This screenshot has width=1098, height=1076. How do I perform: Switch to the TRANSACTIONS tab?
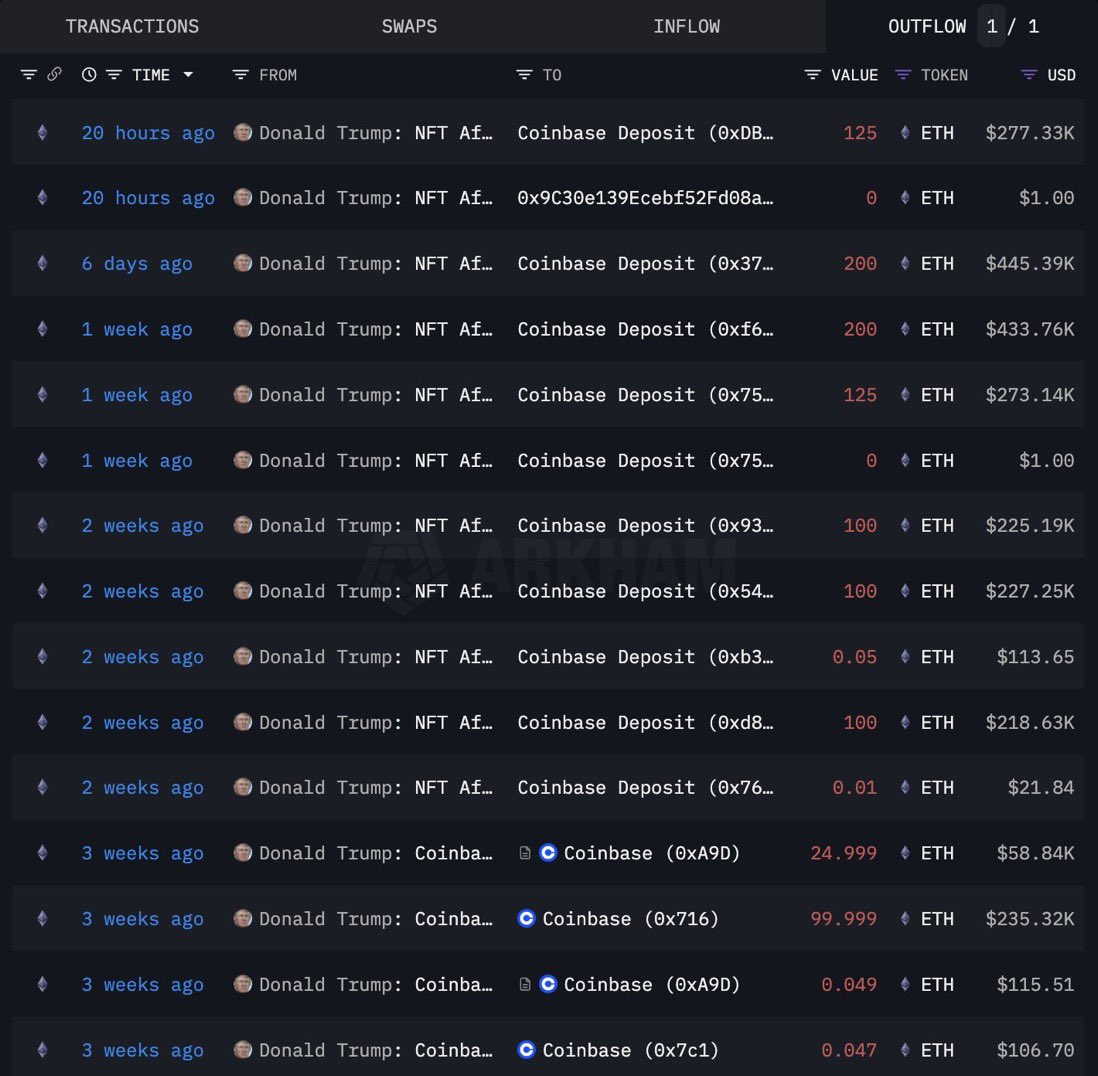pos(132,26)
